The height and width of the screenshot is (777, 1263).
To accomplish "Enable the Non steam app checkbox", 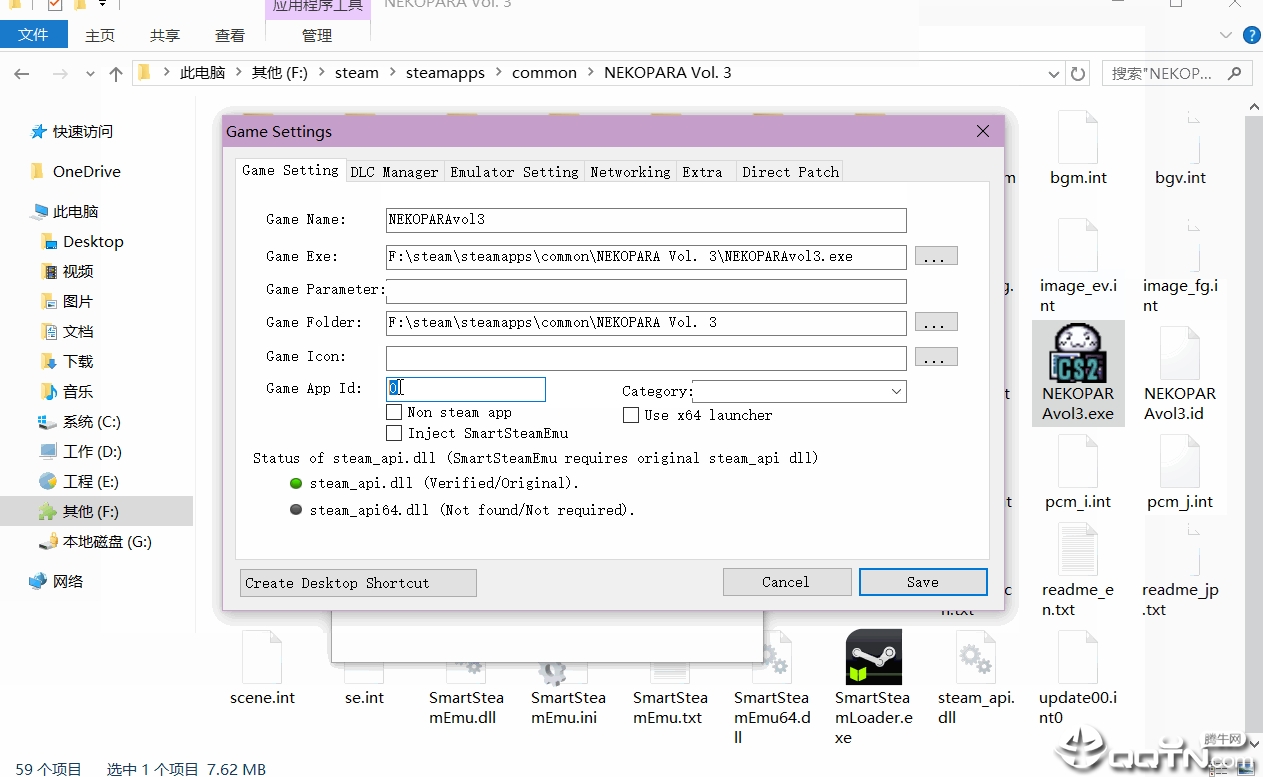I will click(394, 412).
